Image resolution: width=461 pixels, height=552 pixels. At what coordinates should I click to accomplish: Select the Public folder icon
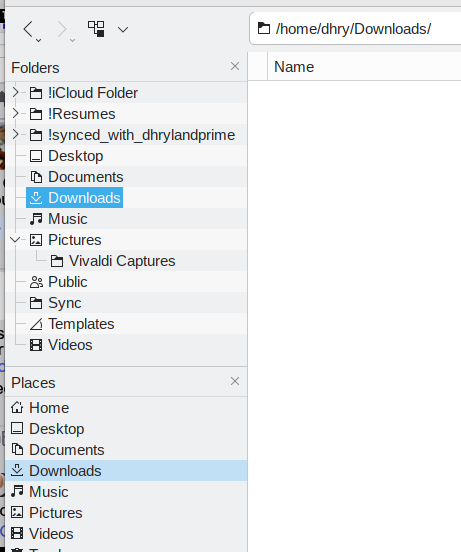click(x=36, y=282)
